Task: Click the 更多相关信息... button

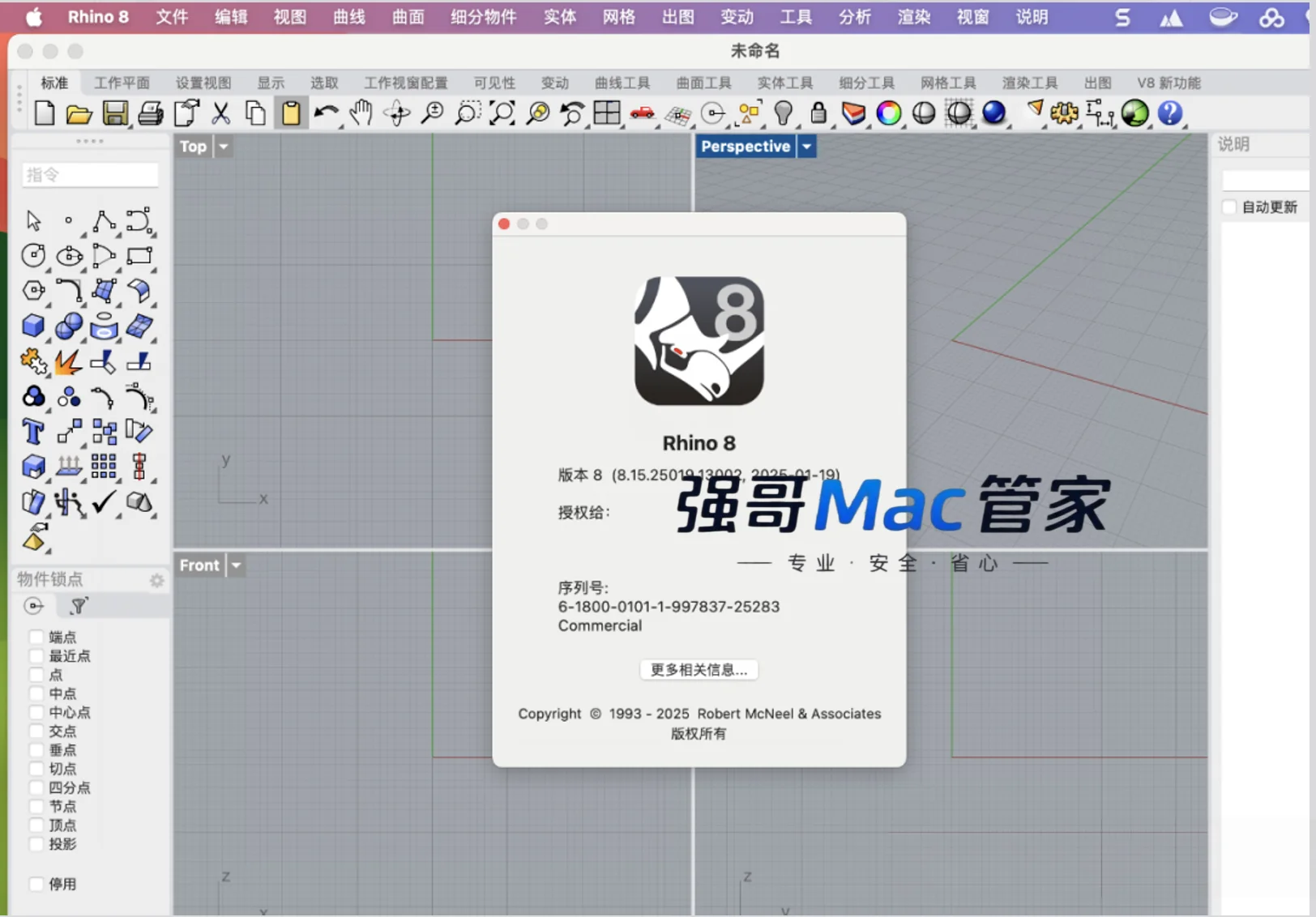Action: (x=699, y=670)
